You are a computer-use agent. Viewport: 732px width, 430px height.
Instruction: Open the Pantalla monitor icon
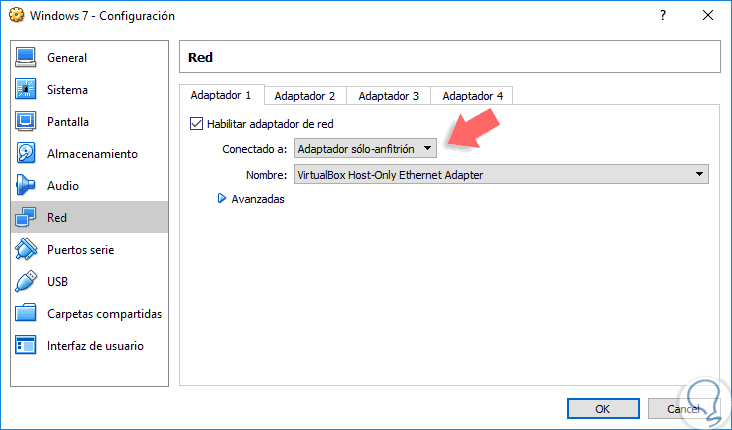(26, 122)
